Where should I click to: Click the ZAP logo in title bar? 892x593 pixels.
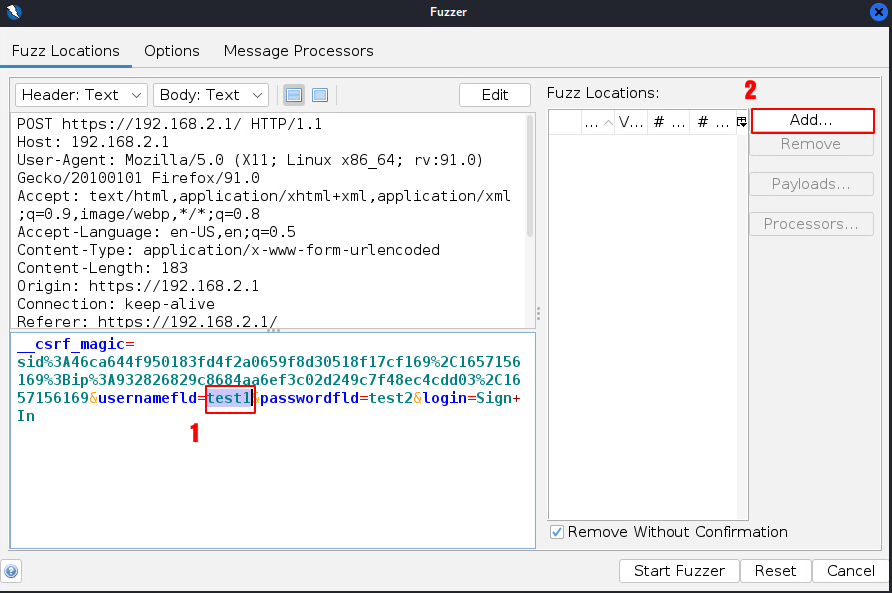(x=13, y=12)
